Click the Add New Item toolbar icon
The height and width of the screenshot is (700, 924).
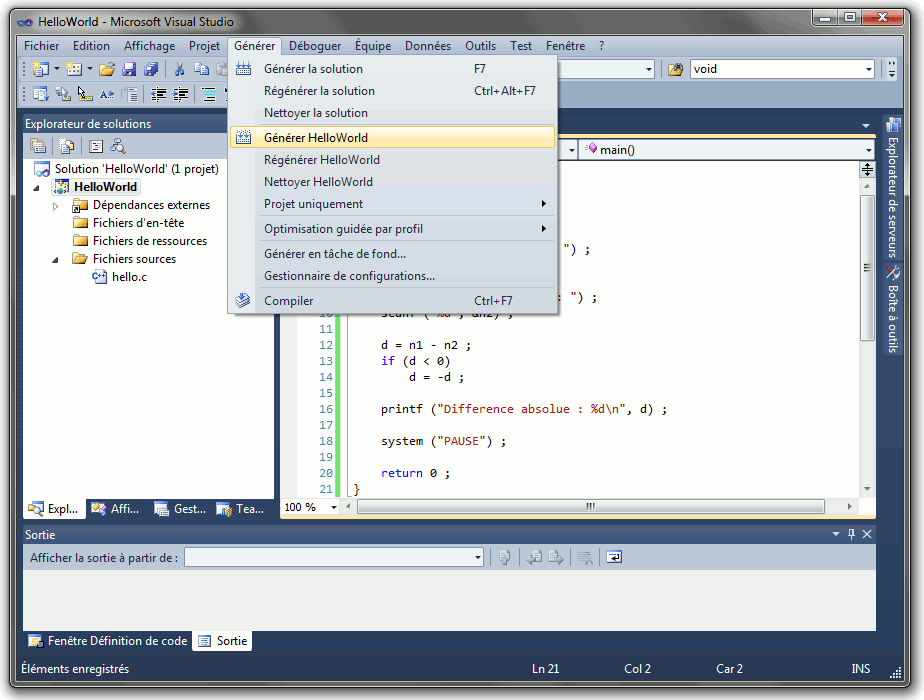tap(74, 70)
